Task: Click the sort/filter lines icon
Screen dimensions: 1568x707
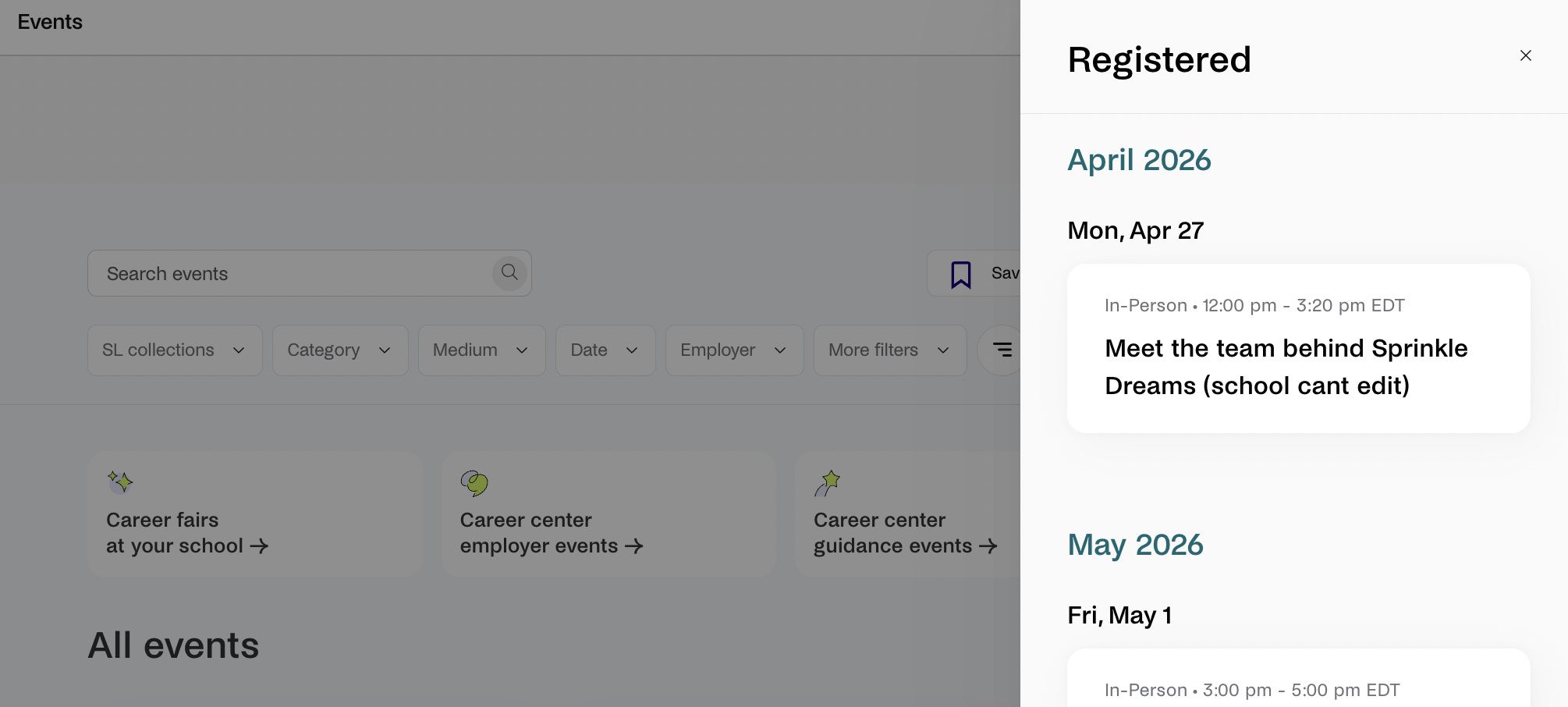Action: coord(1002,350)
